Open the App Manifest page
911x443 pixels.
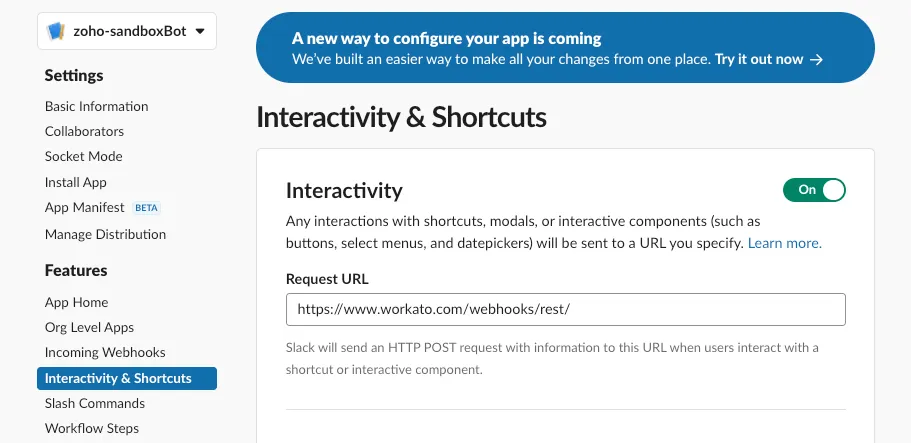[84, 208]
